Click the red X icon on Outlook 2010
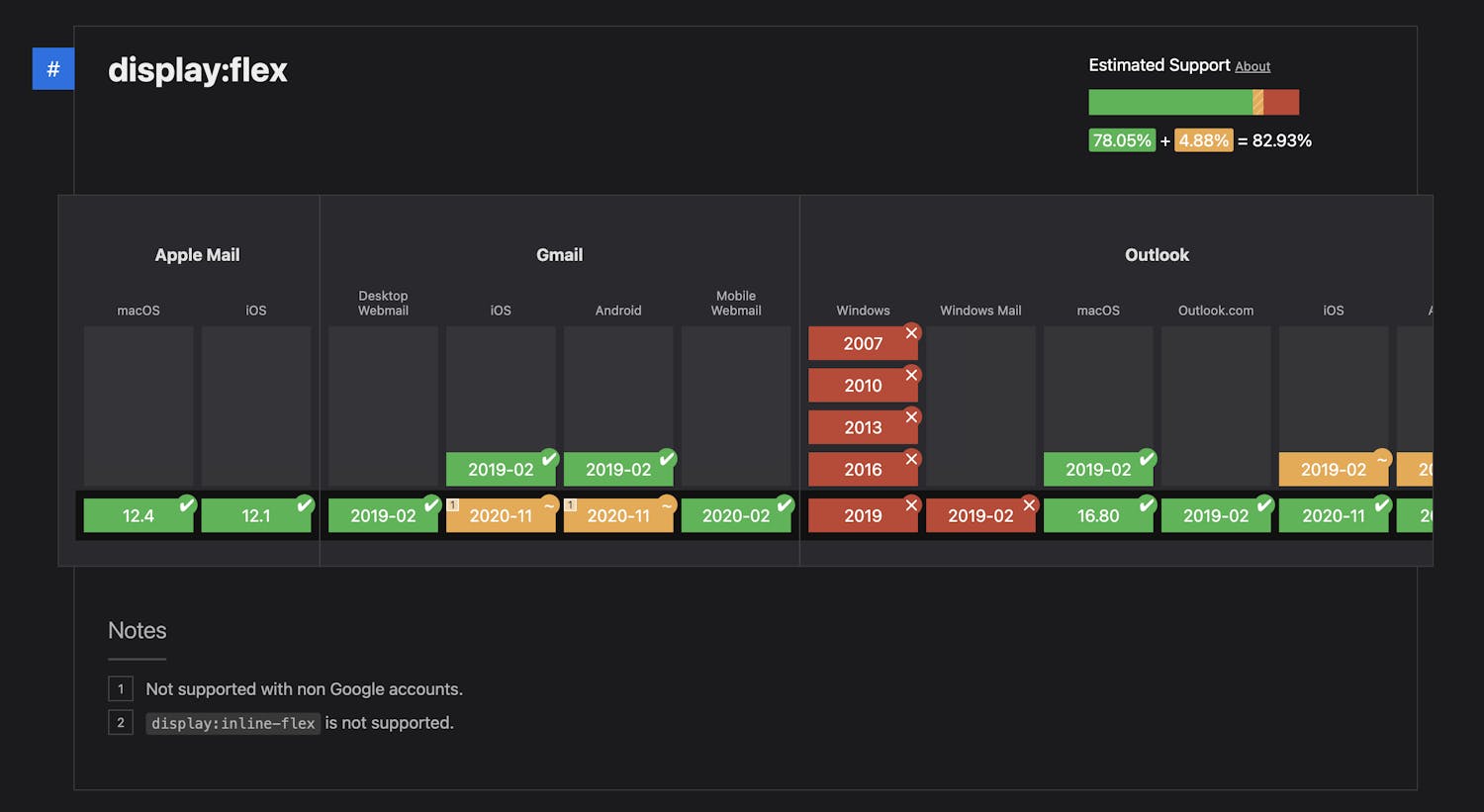Viewport: 1484px width, 812px height. pyautogui.click(x=912, y=375)
